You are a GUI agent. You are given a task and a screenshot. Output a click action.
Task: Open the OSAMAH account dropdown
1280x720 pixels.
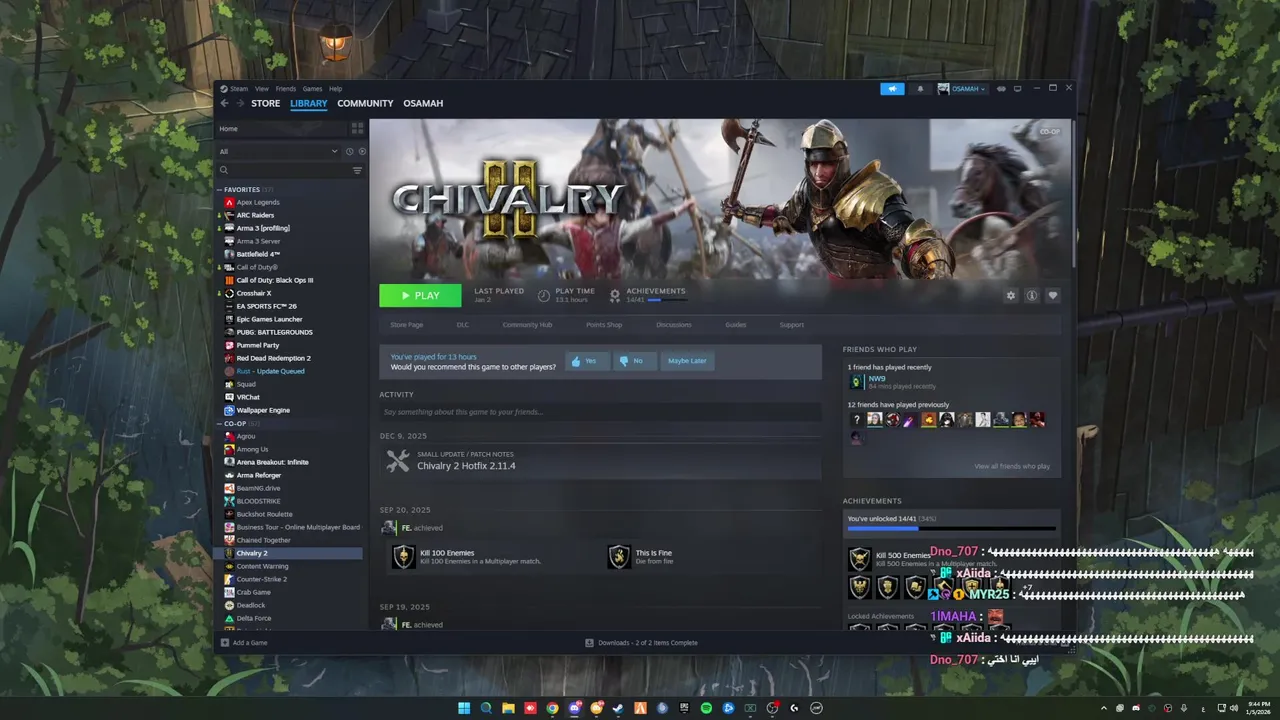pos(962,89)
